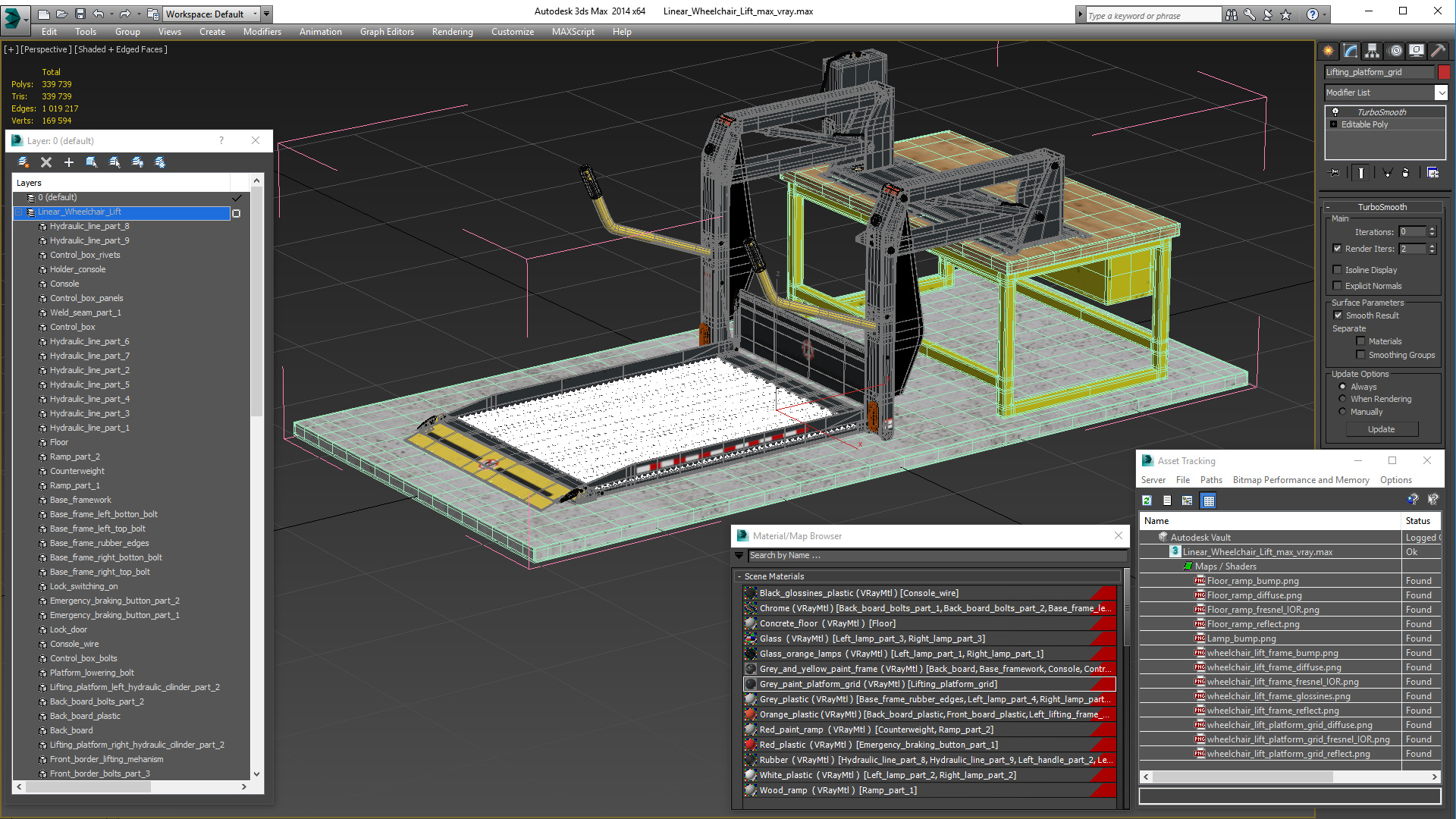Toggle Render Iters checkbox
This screenshot has height=819, width=1456.
(1338, 249)
